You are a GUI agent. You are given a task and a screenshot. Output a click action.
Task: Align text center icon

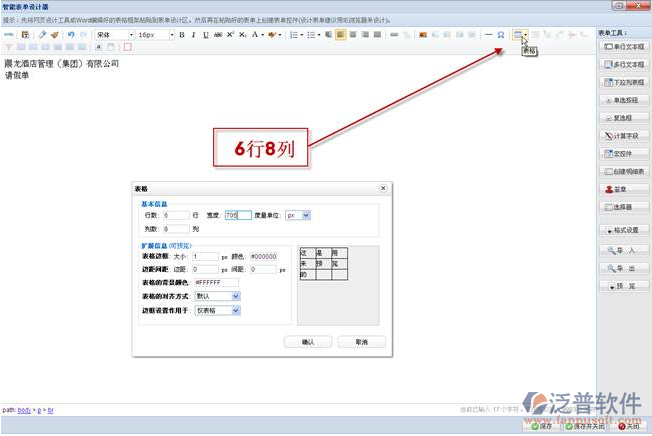[x=353, y=35]
